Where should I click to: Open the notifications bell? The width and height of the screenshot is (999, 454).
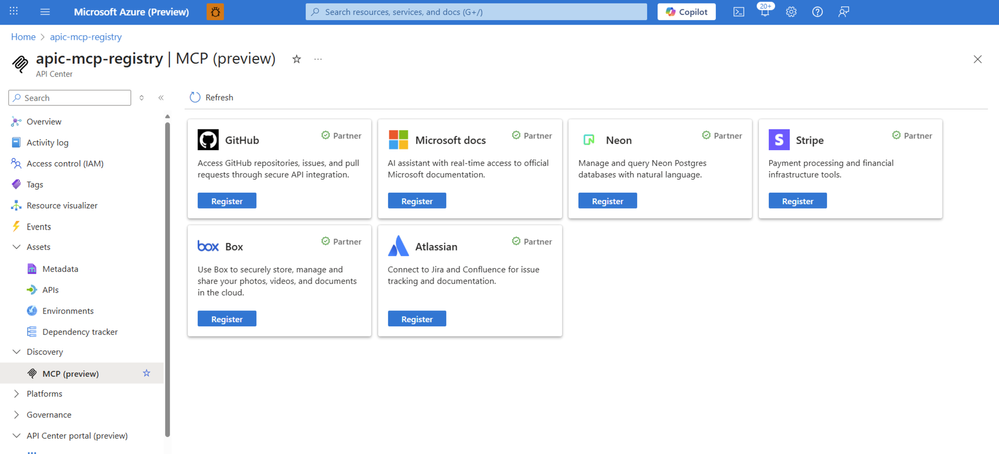(x=765, y=11)
